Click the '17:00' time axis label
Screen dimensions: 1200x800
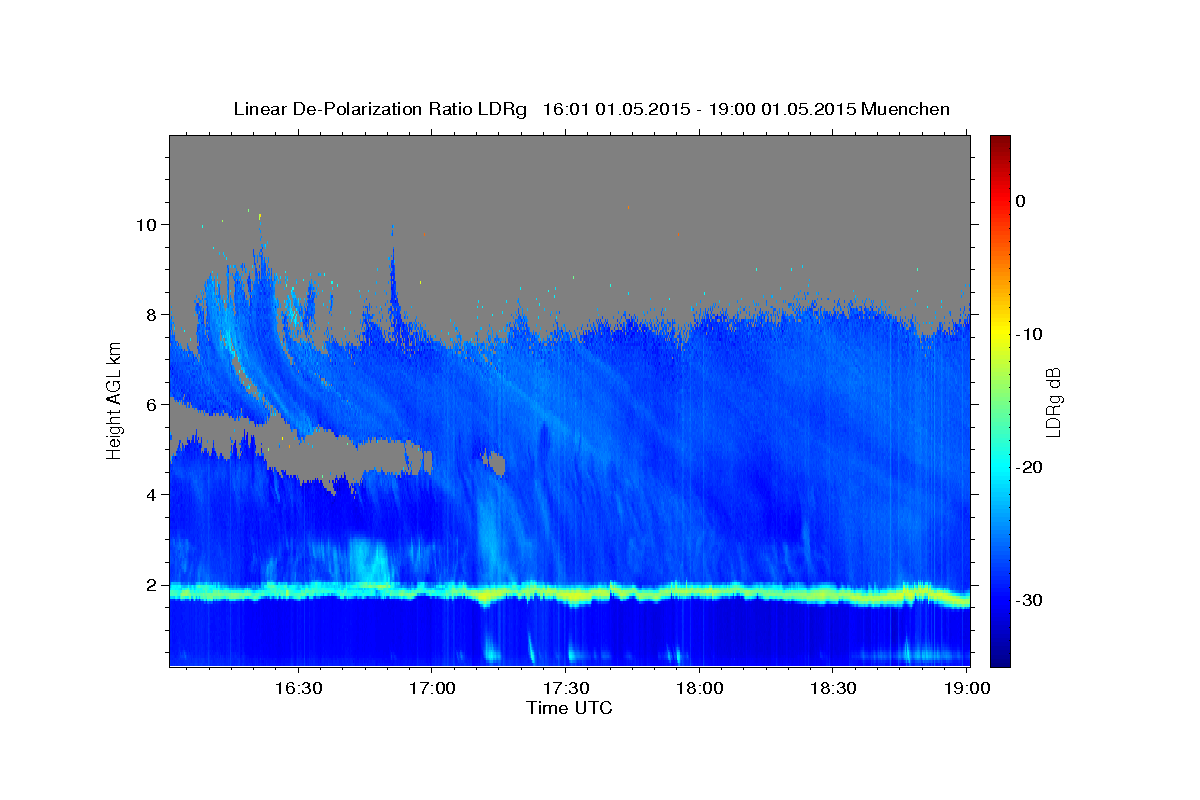(432, 689)
